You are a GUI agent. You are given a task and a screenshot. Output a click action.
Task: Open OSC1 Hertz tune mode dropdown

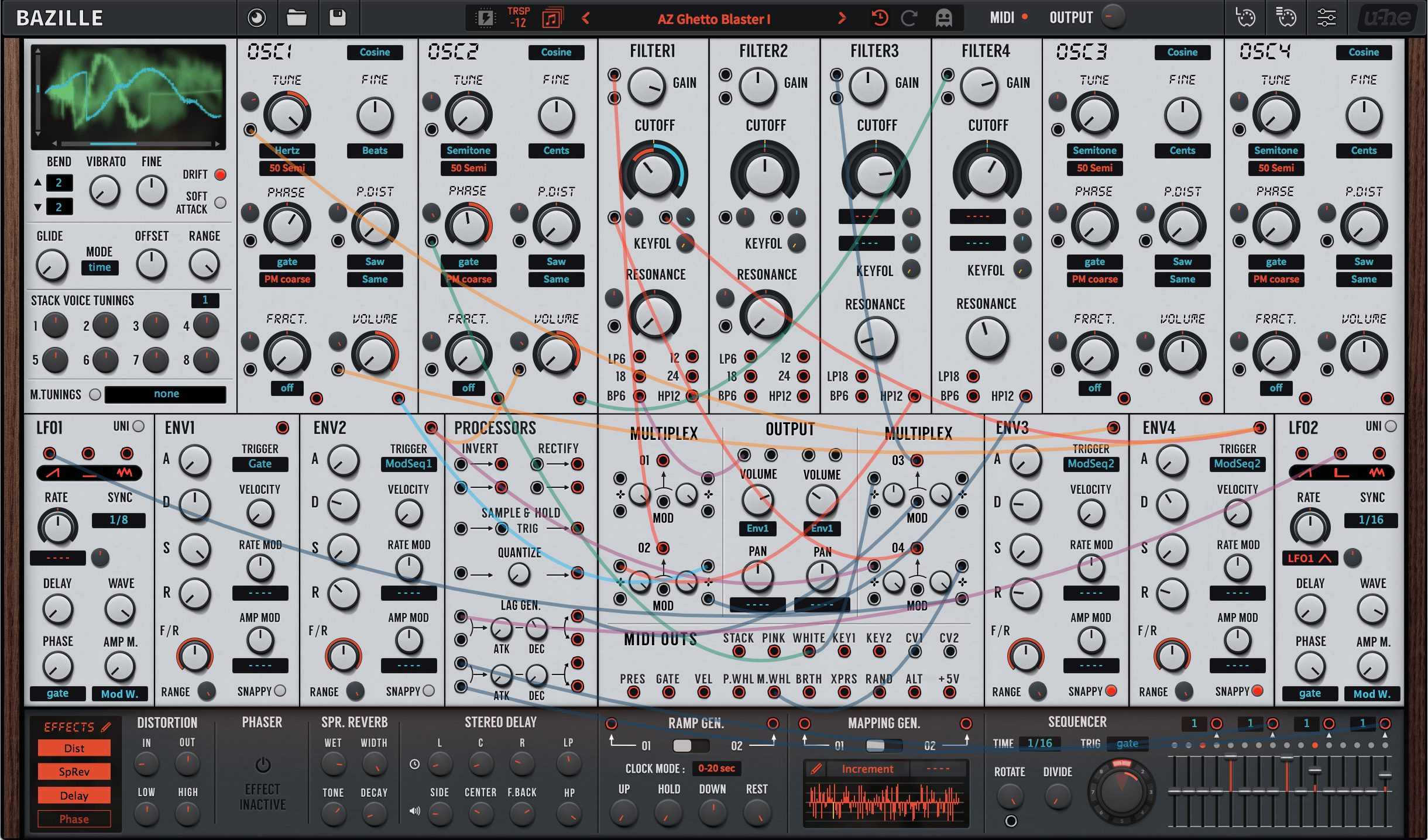287,150
